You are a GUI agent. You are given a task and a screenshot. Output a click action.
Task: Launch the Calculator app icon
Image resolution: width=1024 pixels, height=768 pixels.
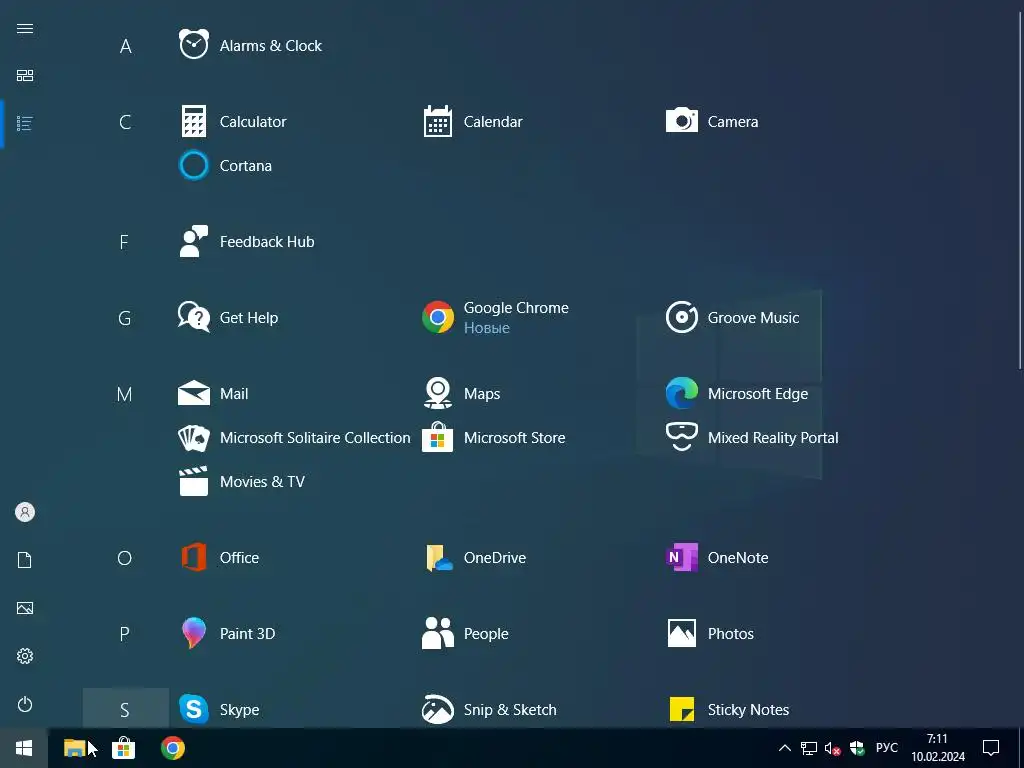(194, 121)
